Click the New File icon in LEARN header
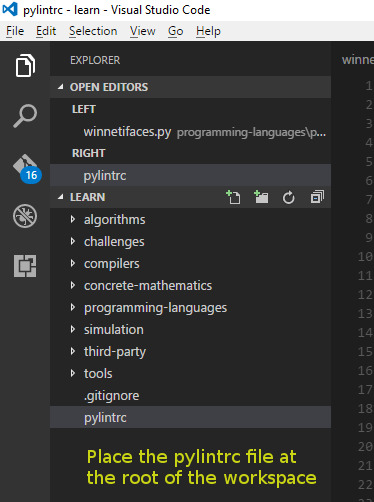Viewport: 374px width, 502px height. (233, 197)
